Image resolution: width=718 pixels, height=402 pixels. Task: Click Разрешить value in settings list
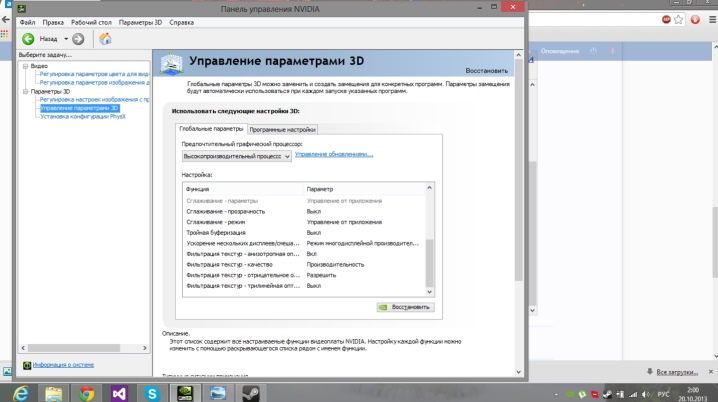[321, 275]
